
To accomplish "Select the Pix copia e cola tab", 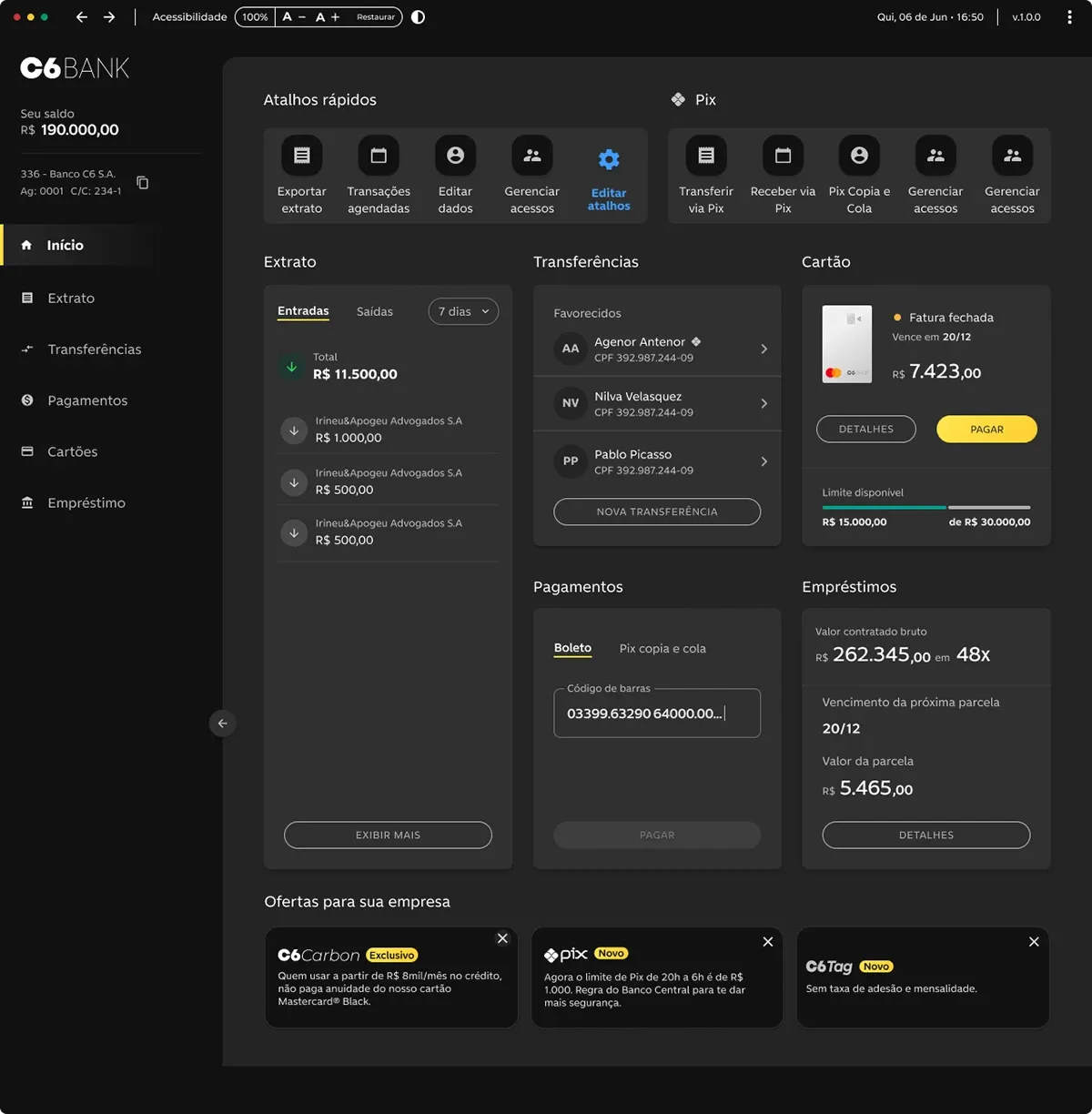I will 662,648.
